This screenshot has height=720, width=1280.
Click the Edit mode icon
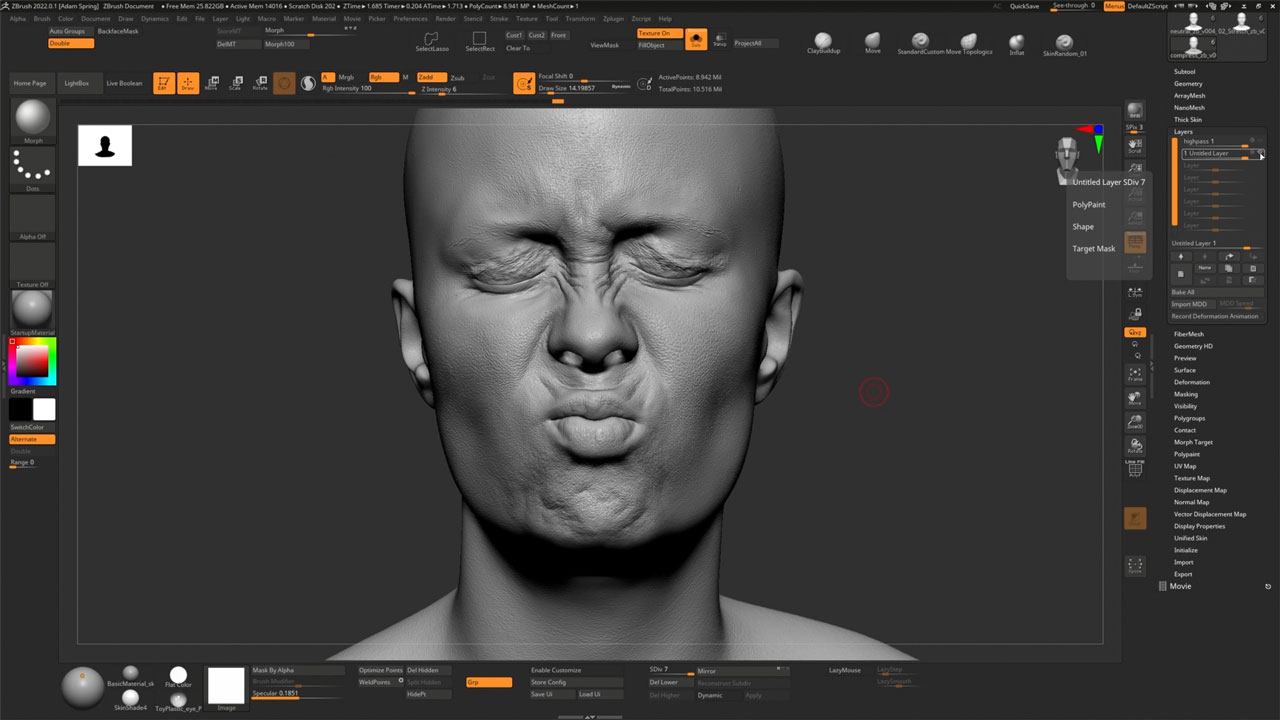pyautogui.click(x=162, y=83)
